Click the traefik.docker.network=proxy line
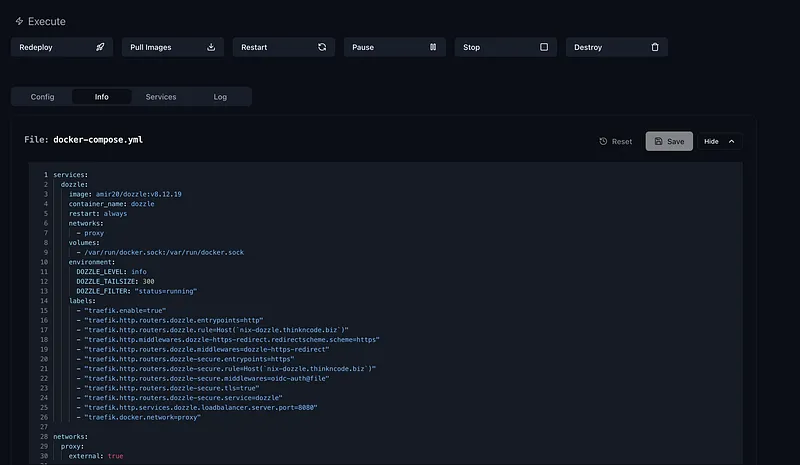 pyautogui.click(x=138, y=417)
